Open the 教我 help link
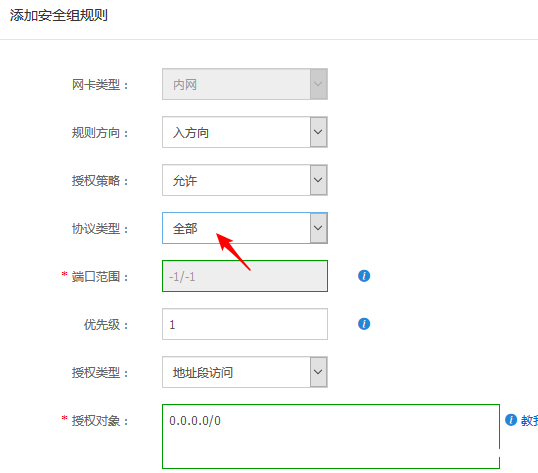 tap(529, 421)
